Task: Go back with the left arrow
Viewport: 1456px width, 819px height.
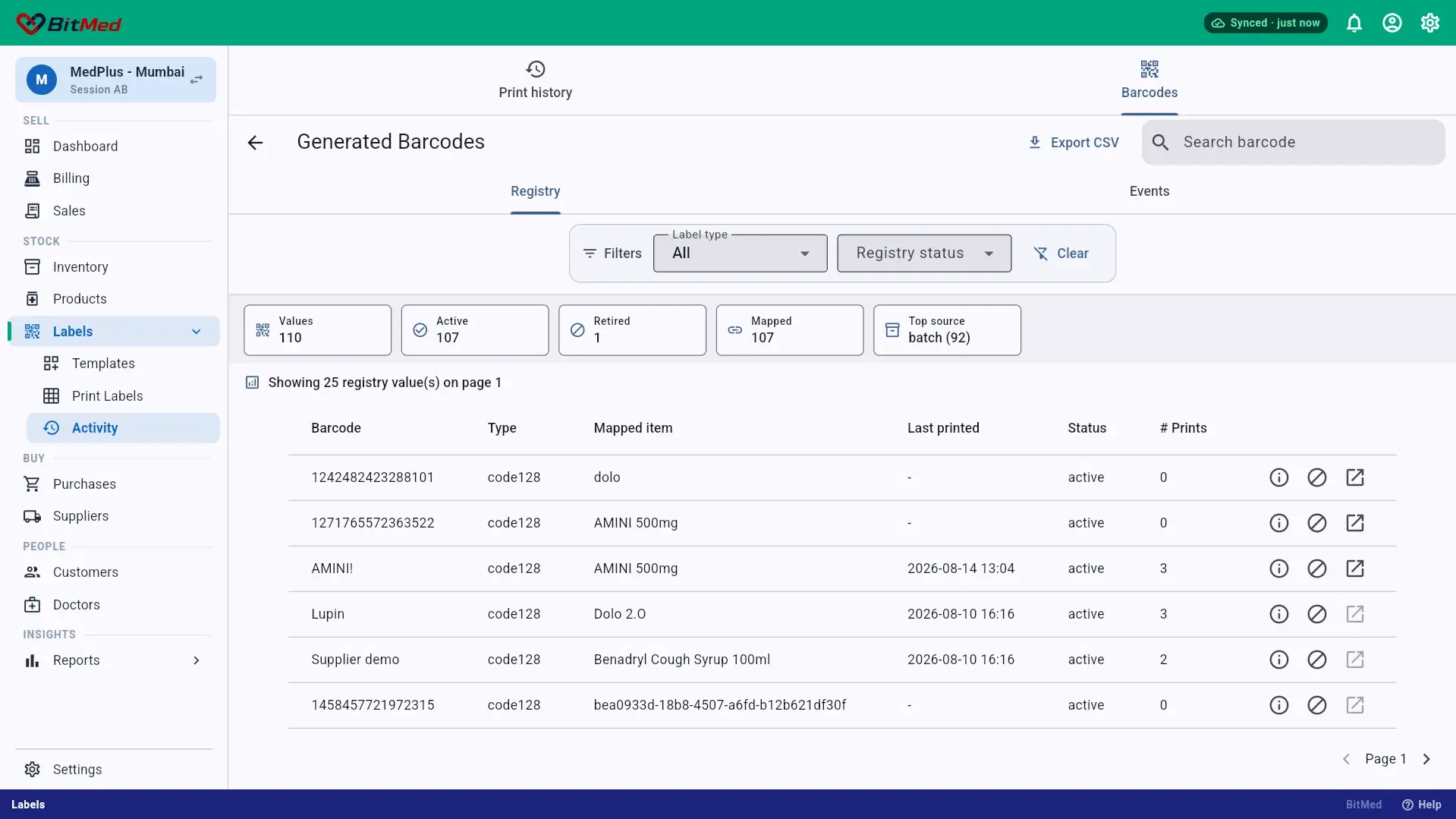Action: tap(255, 142)
